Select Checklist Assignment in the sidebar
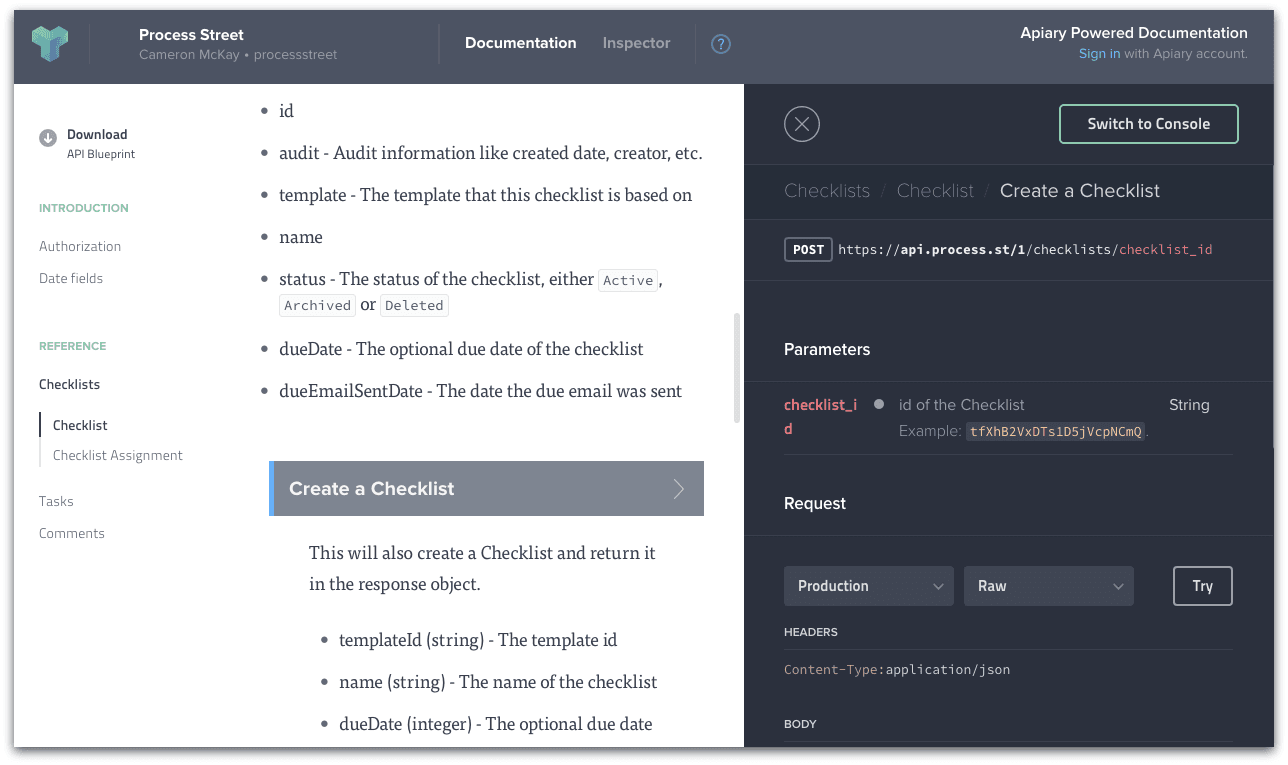The height and width of the screenshot is (765, 1288). tap(117, 455)
